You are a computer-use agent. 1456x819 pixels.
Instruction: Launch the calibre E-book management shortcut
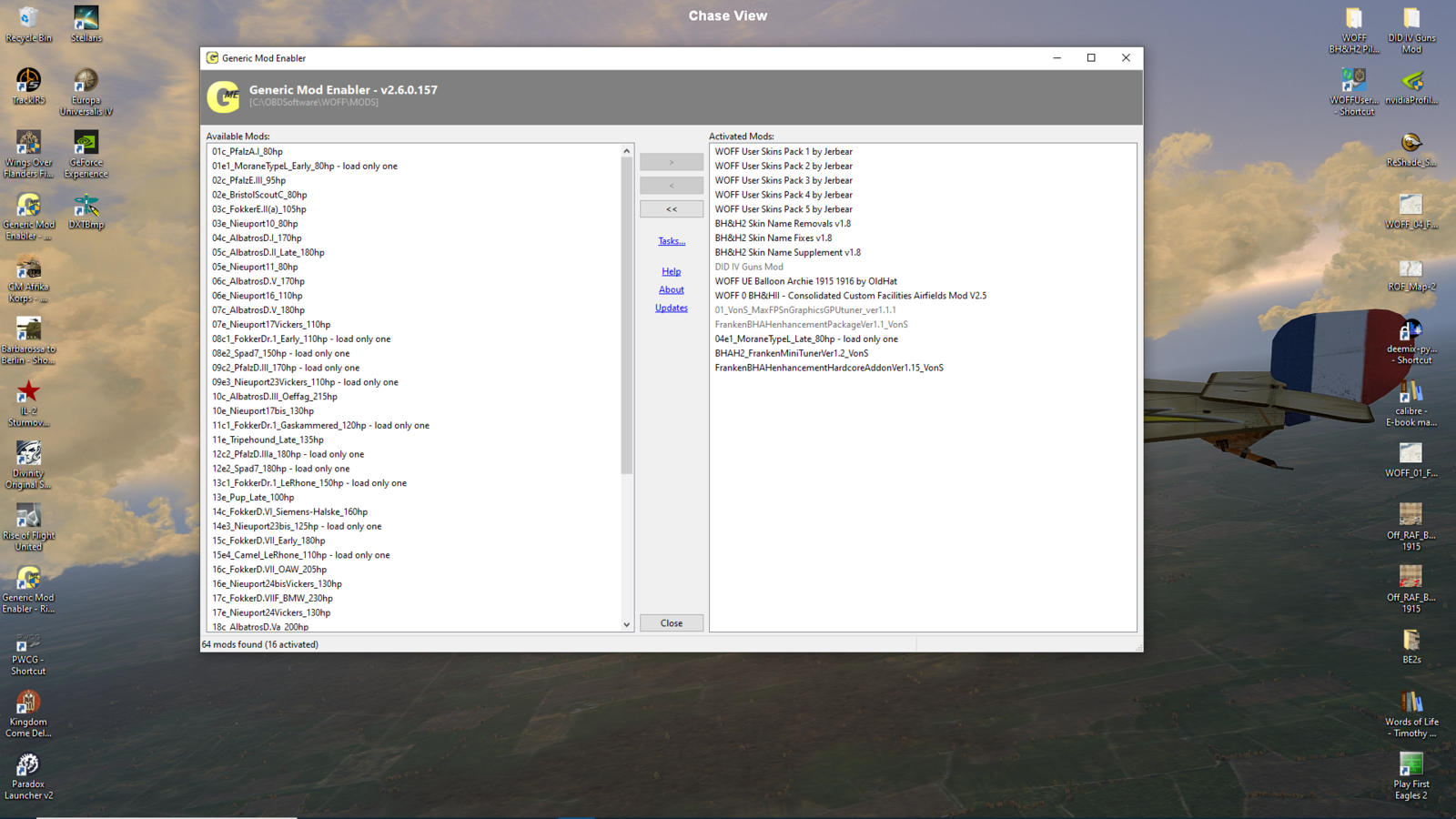pos(1411,403)
